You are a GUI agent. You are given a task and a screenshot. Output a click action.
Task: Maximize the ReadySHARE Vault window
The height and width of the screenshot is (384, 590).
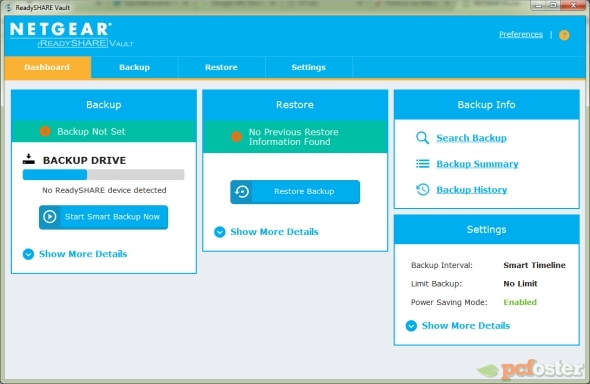tap(553, 6)
